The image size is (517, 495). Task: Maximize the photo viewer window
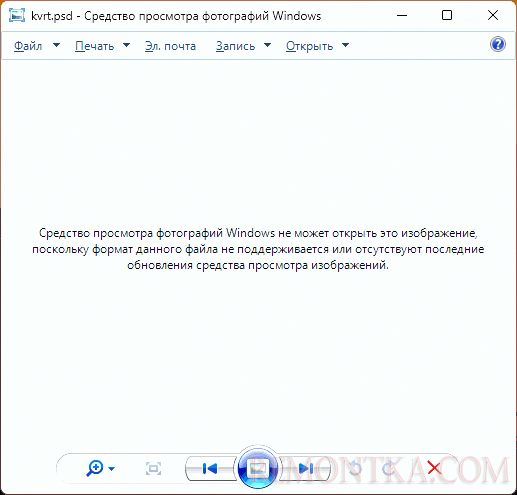pos(447,15)
